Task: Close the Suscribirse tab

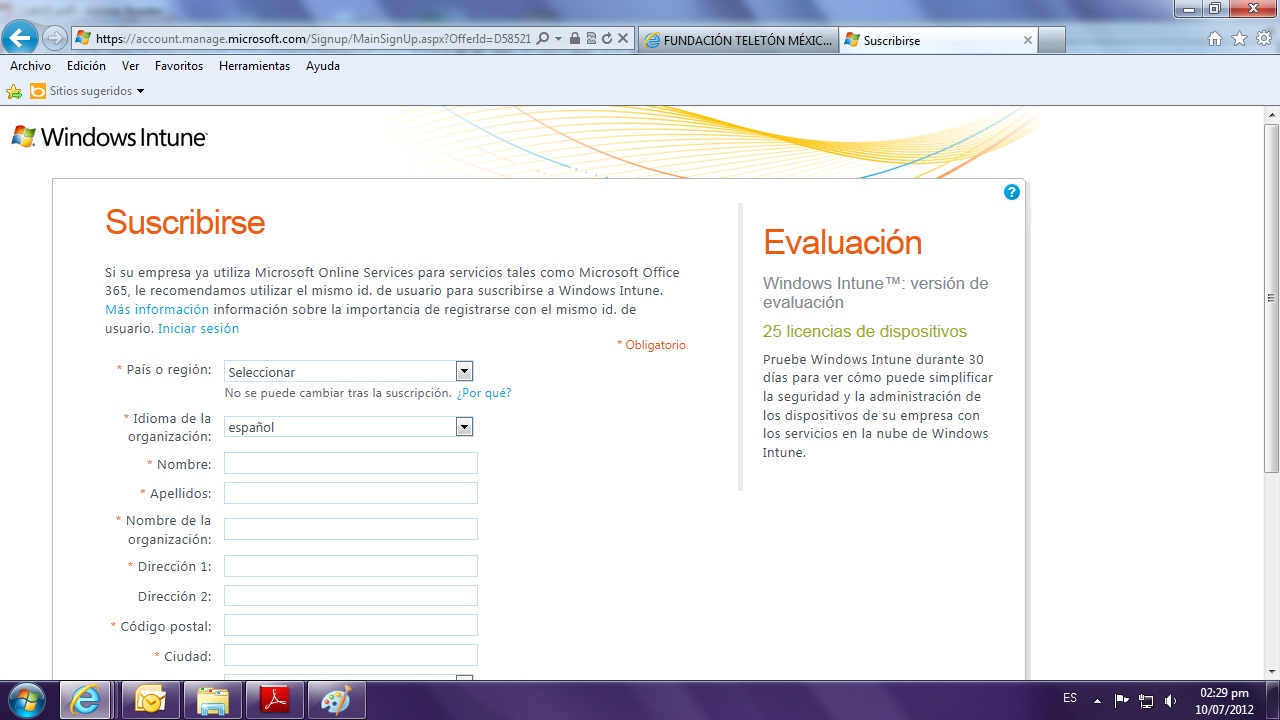Action: [x=1027, y=40]
